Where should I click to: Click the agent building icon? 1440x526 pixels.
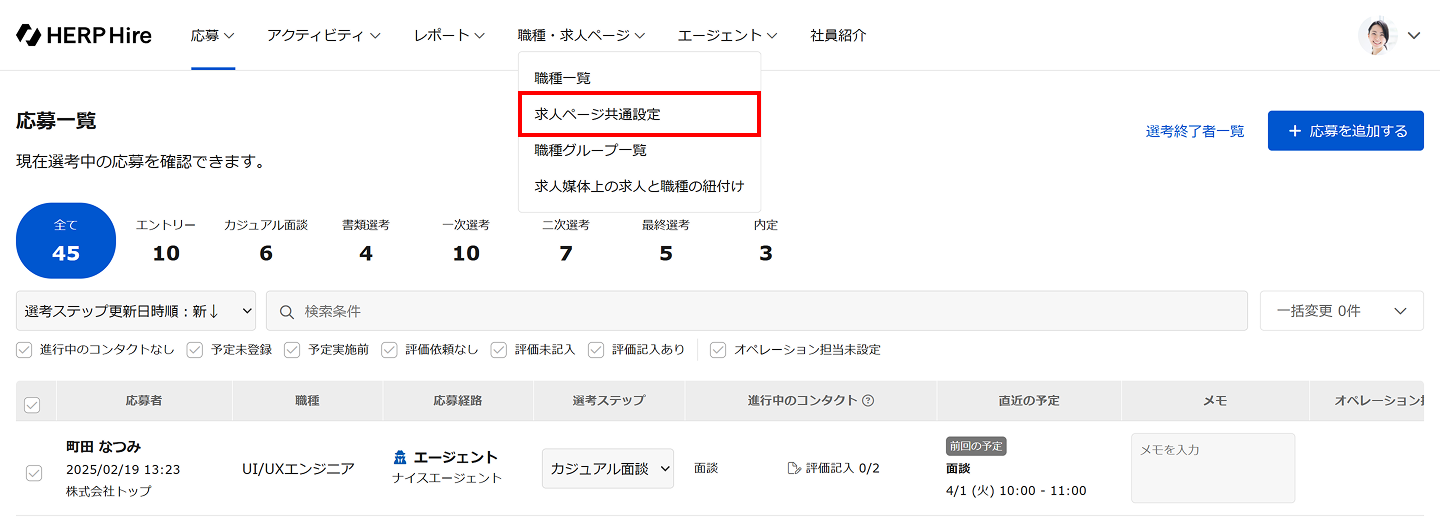pyautogui.click(x=401, y=458)
